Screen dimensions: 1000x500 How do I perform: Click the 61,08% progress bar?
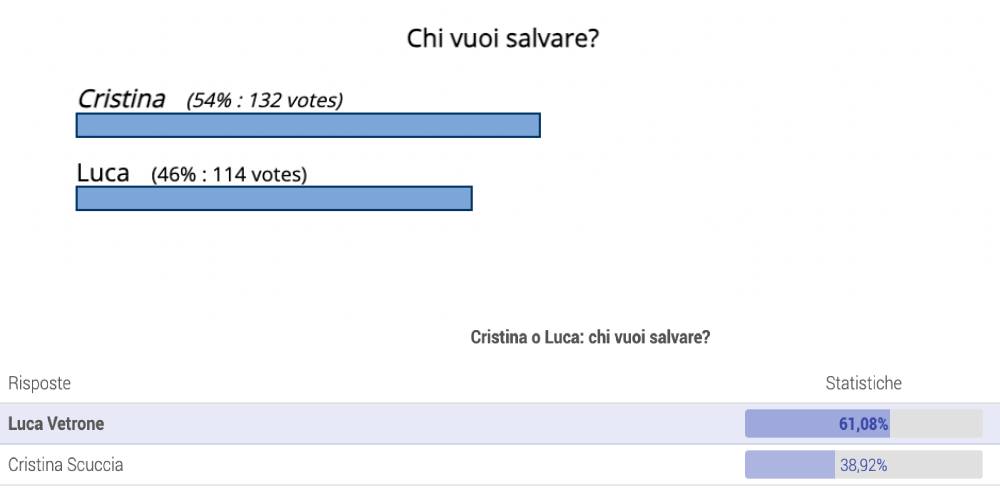(864, 423)
